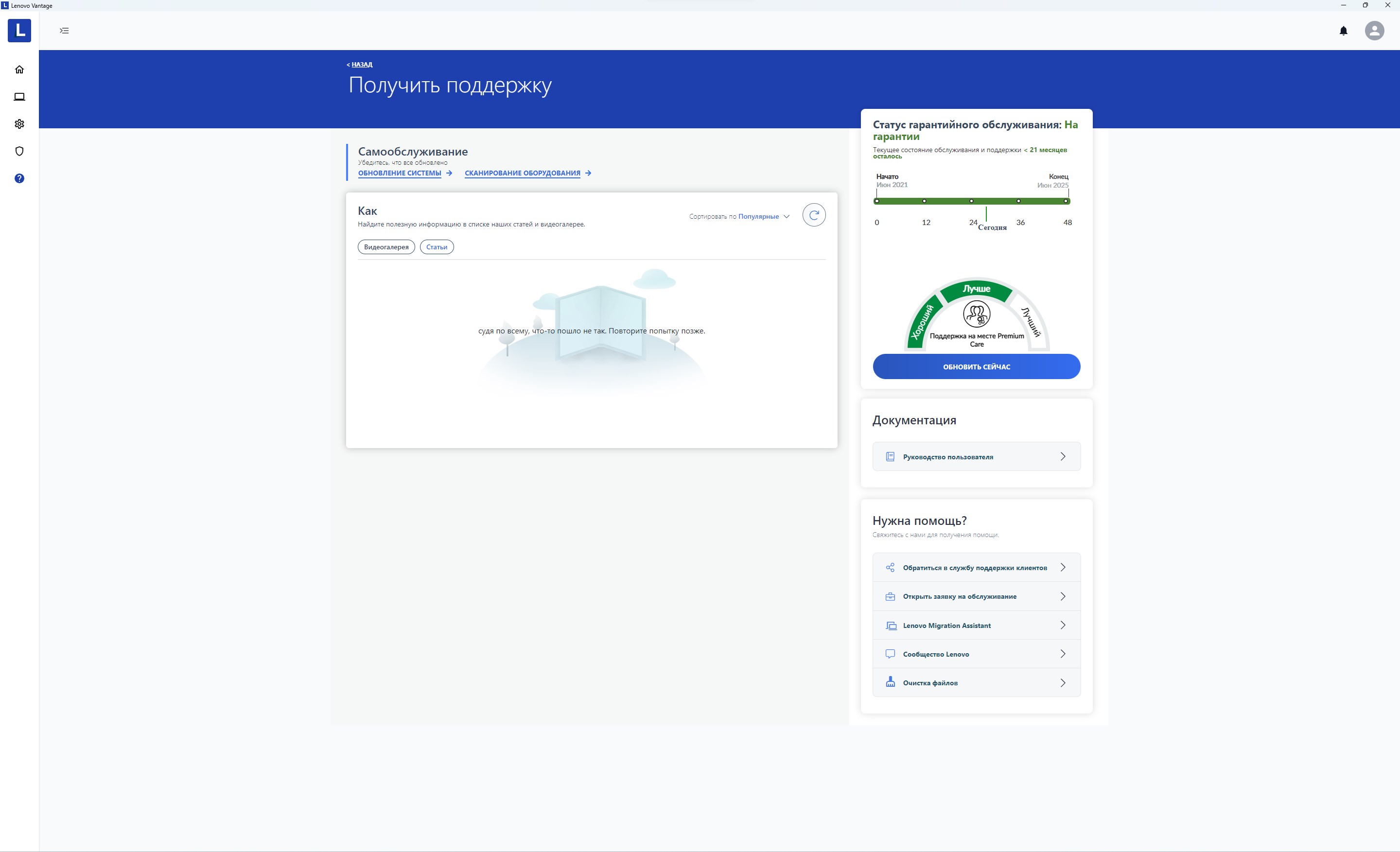Open the settings gear icon in sidebar
The width and height of the screenshot is (1400, 852).
(19, 124)
